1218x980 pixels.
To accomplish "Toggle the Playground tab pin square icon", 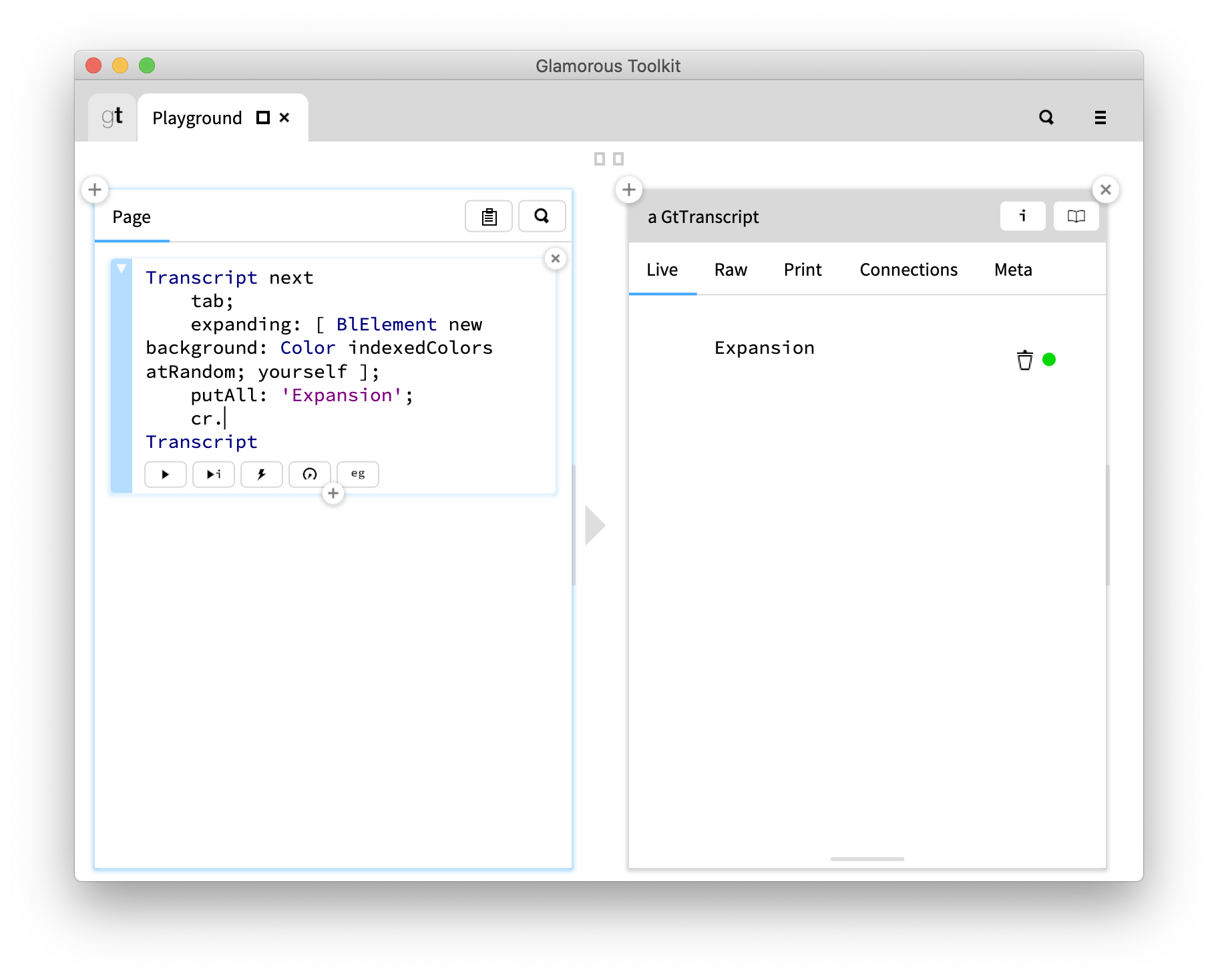I will [263, 117].
